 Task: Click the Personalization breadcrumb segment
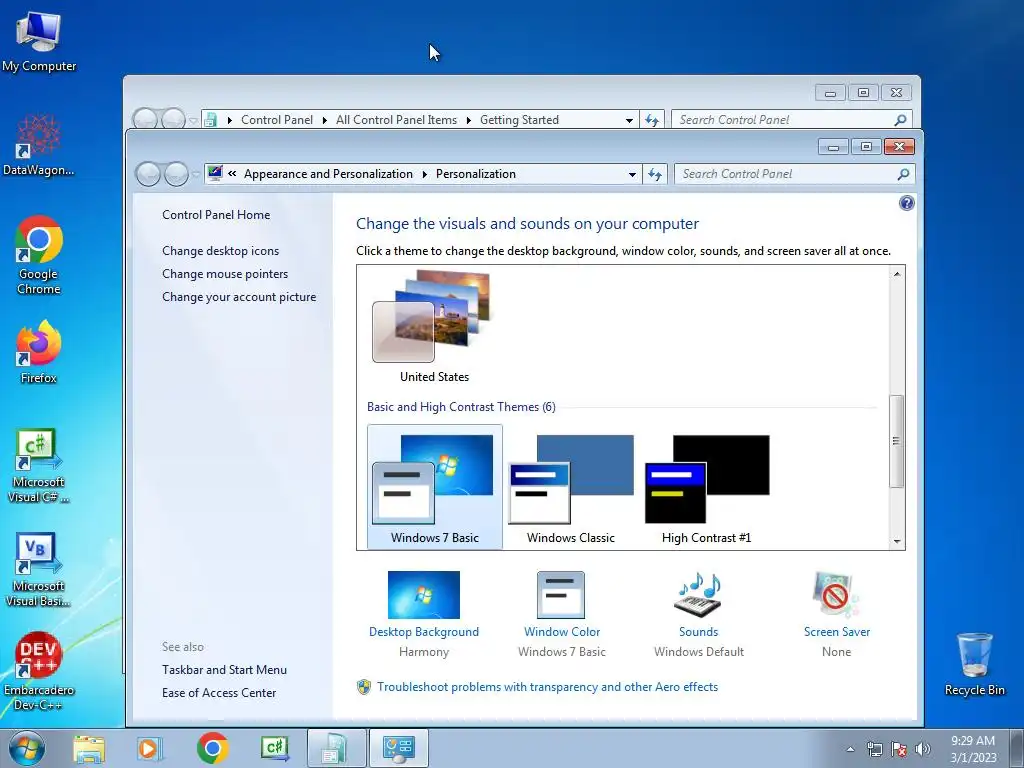475,174
